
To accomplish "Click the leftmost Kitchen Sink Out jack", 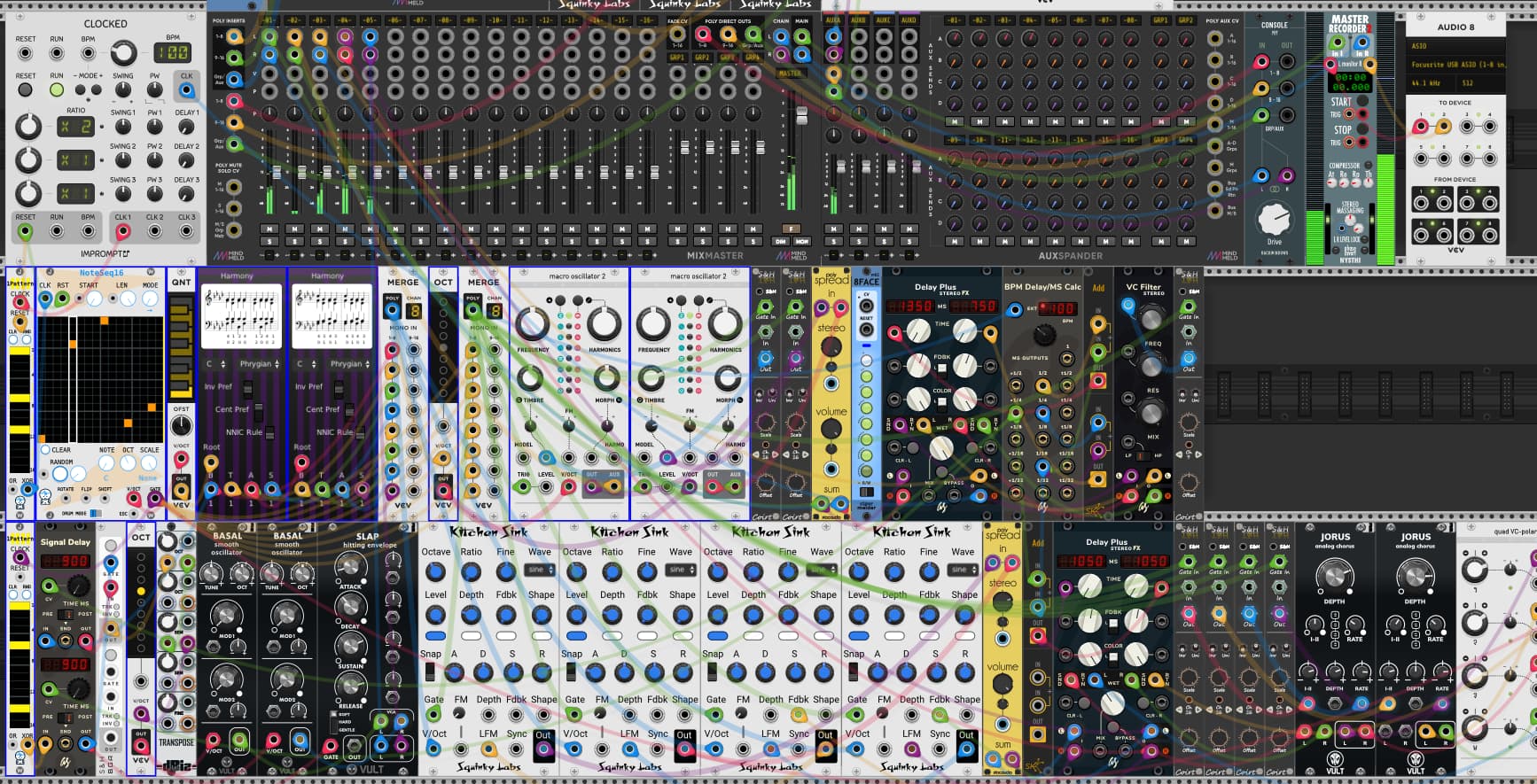I will pos(542,749).
